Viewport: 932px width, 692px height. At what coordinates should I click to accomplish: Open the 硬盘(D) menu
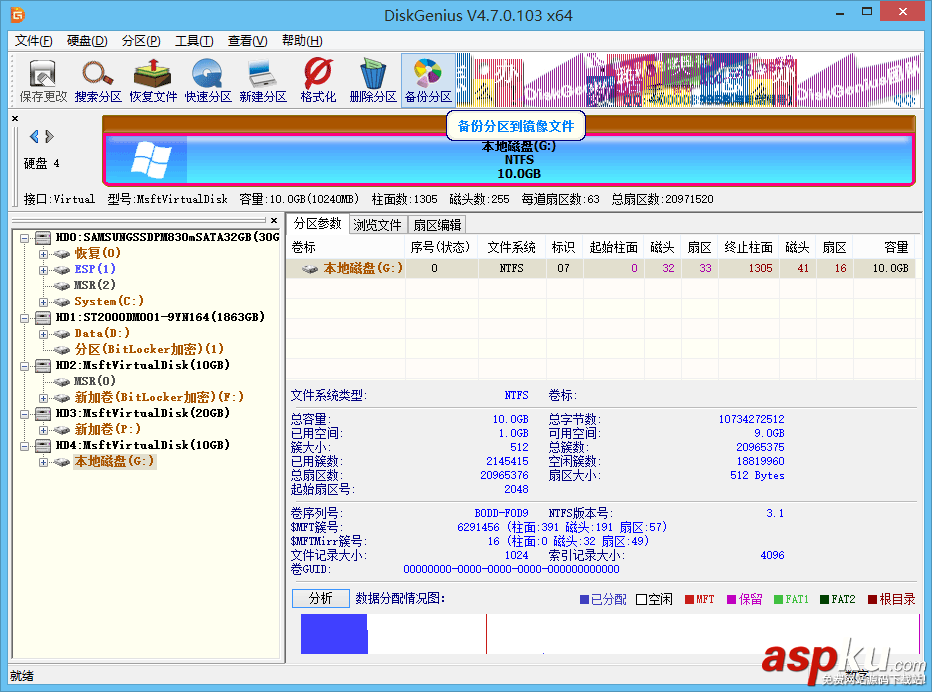pyautogui.click(x=88, y=41)
